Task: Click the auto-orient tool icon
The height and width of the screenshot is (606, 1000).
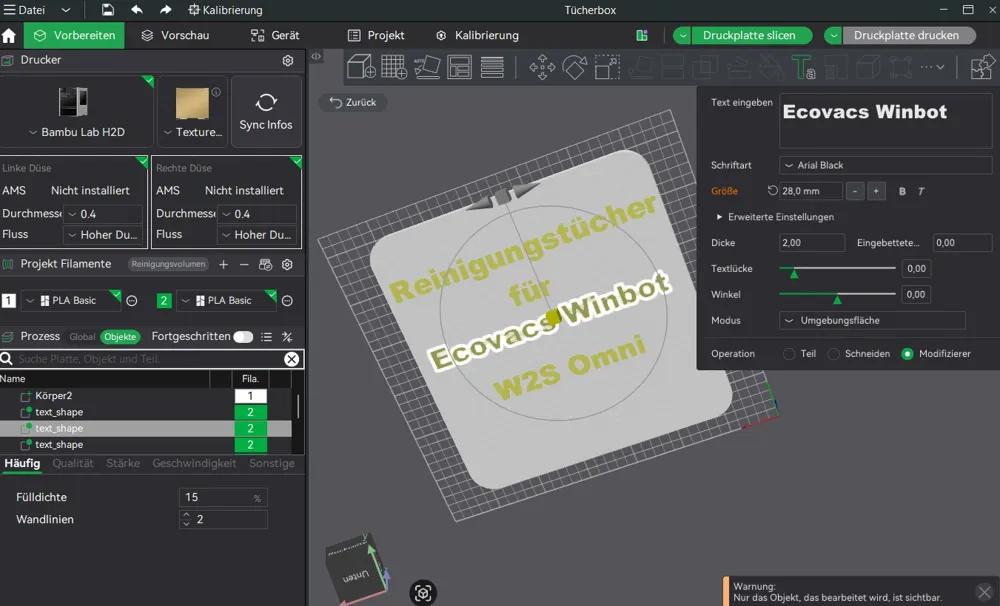Action: (427, 66)
